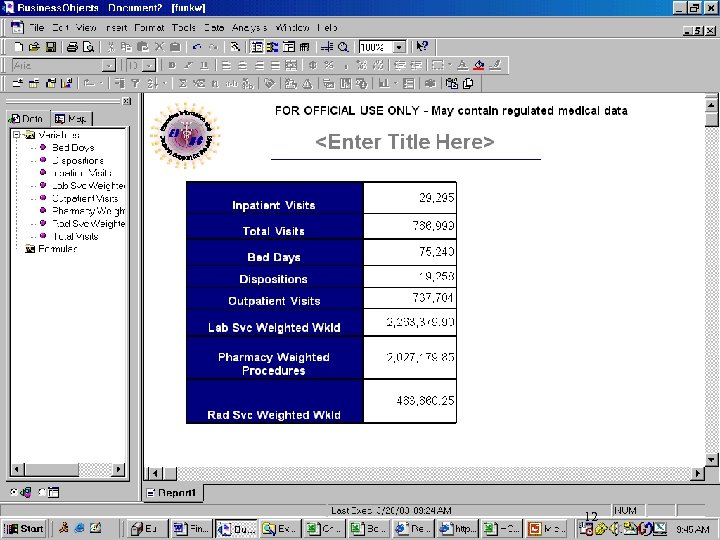720x540 pixels.
Task: Create a new document with the New icon
Action: pyautogui.click(x=18, y=46)
